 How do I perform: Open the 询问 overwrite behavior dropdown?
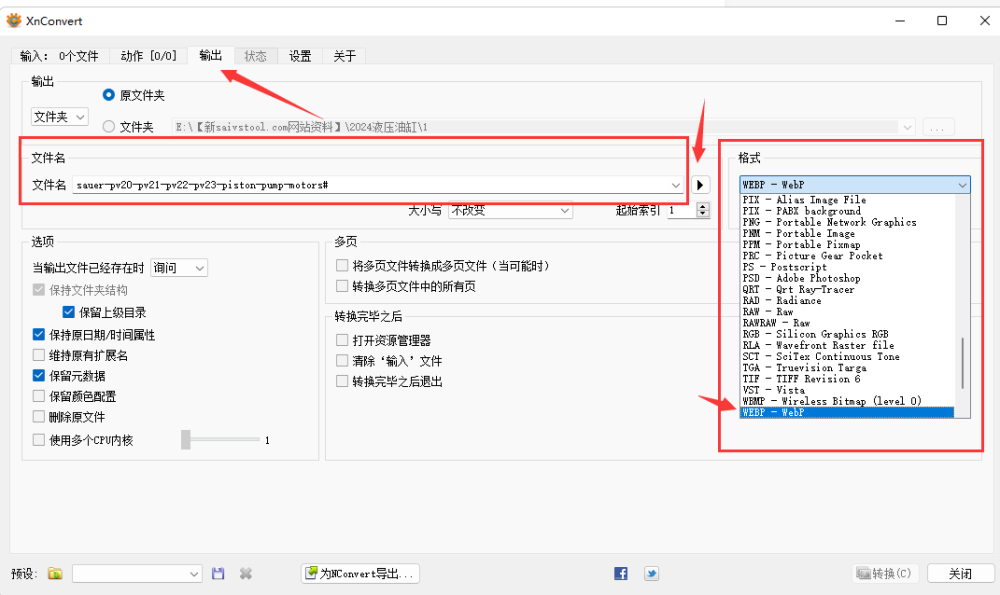click(179, 268)
